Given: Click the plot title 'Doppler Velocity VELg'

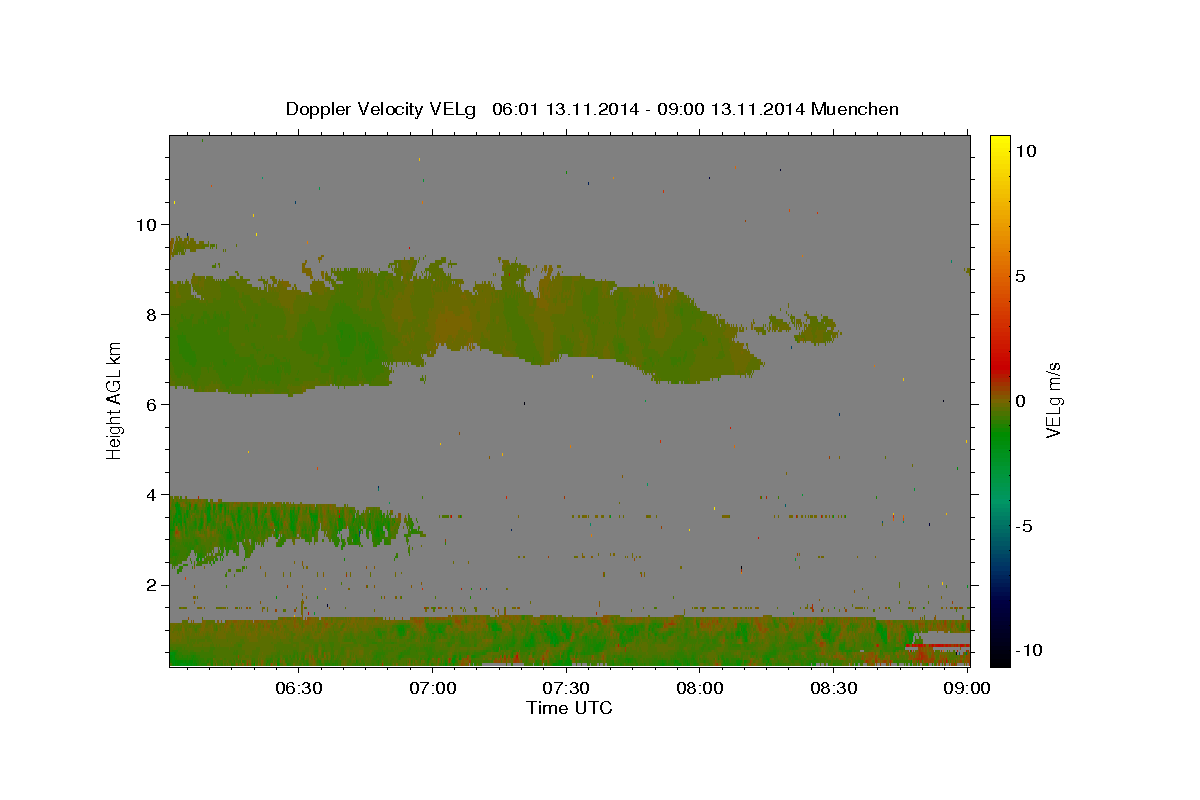Looking at the screenshot, I should coord(383,109).
